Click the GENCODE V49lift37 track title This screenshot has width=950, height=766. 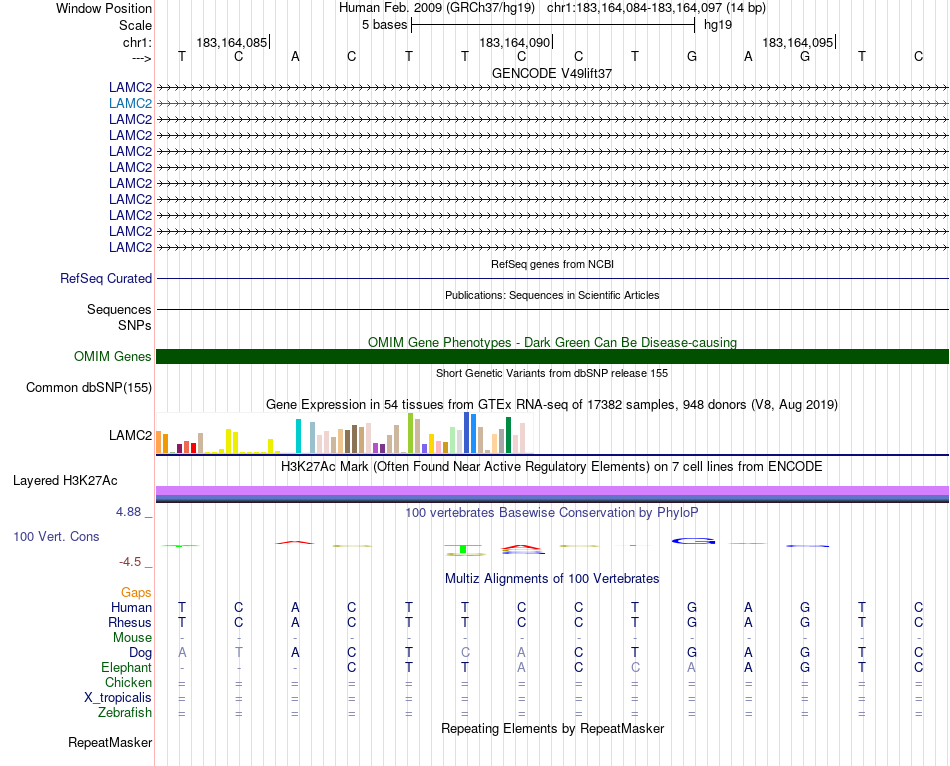(x=552, y=73)
